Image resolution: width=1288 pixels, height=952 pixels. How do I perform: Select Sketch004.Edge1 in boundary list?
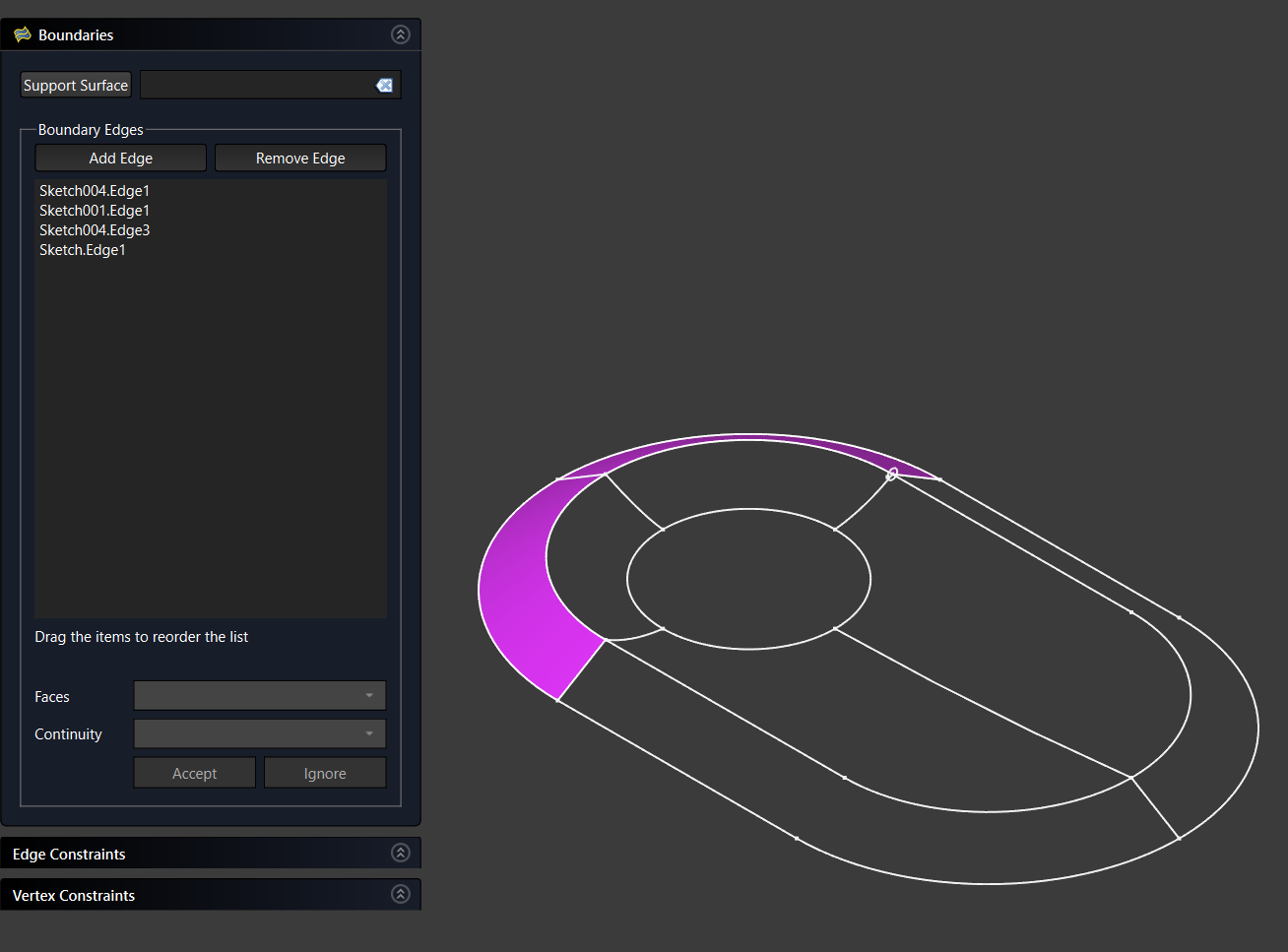pyautogui.click(x=95, y=191)
